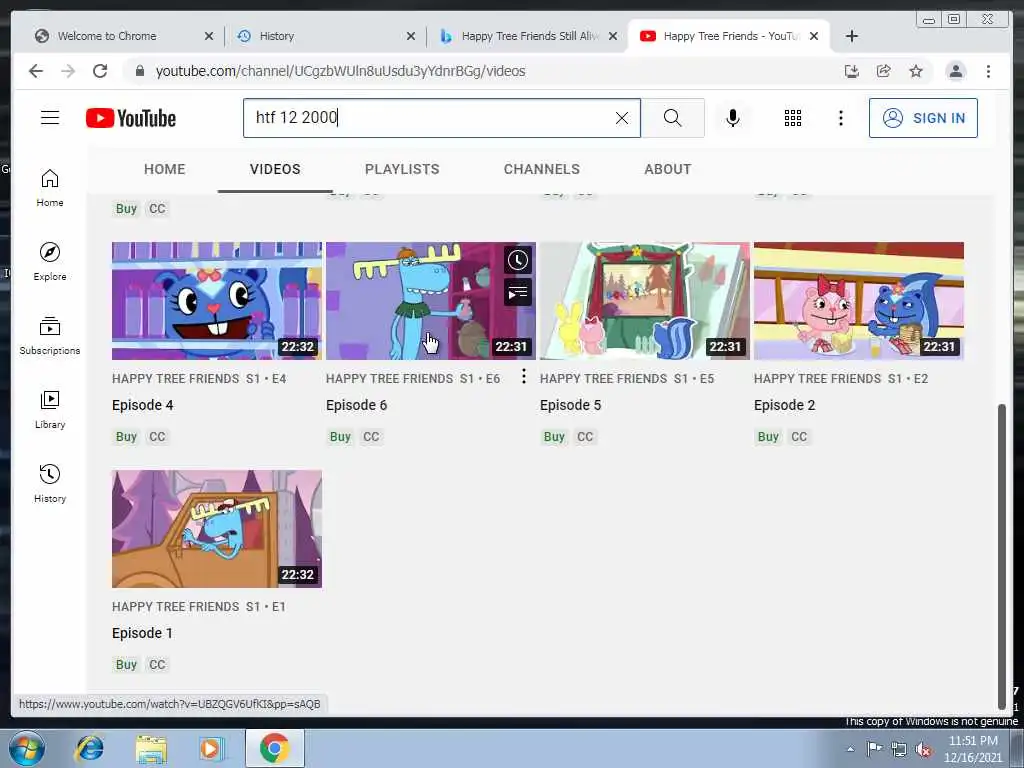Click the Episode 6 title link

[357, 406]
